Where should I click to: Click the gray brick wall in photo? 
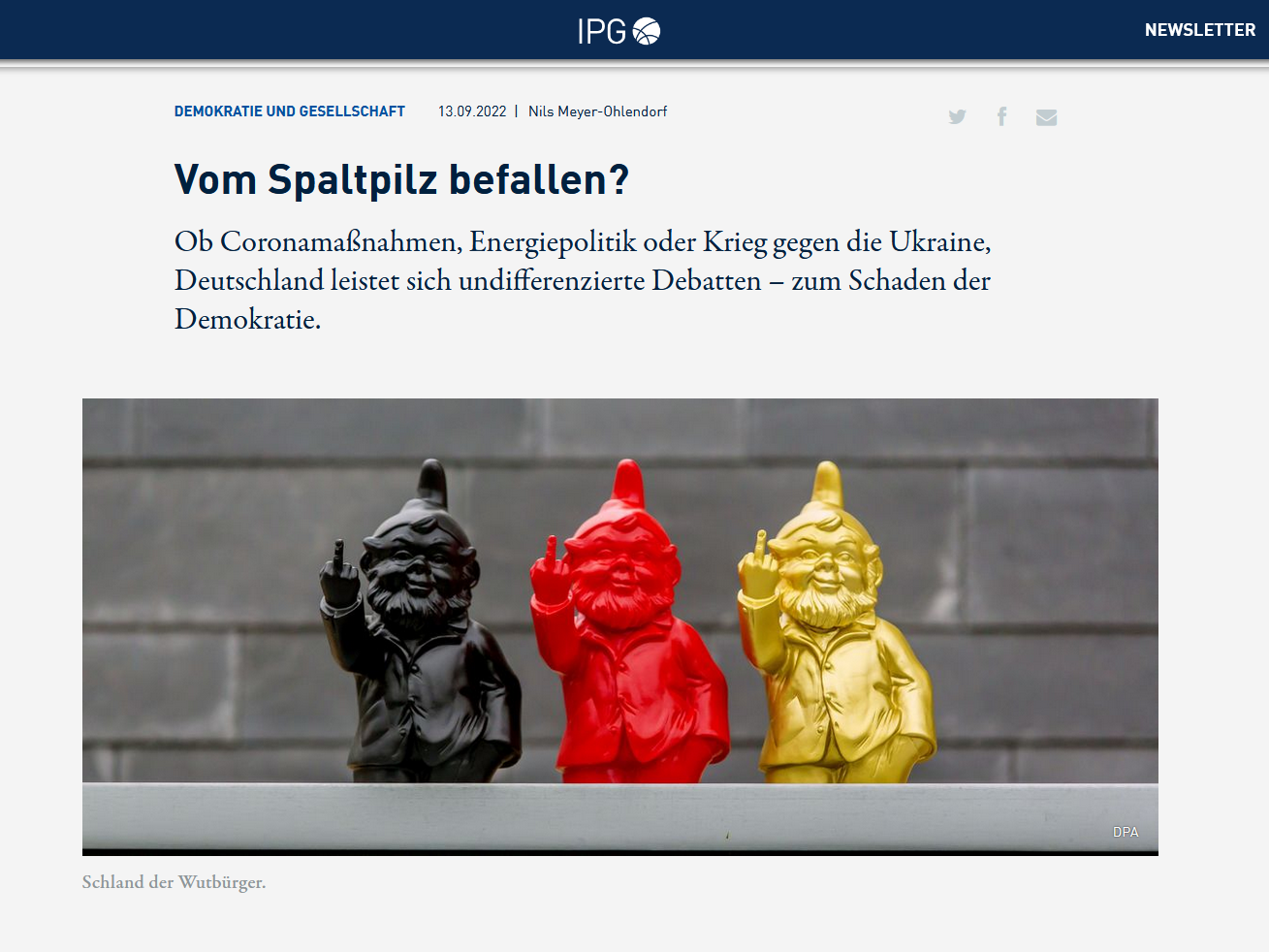[1047, 582]
